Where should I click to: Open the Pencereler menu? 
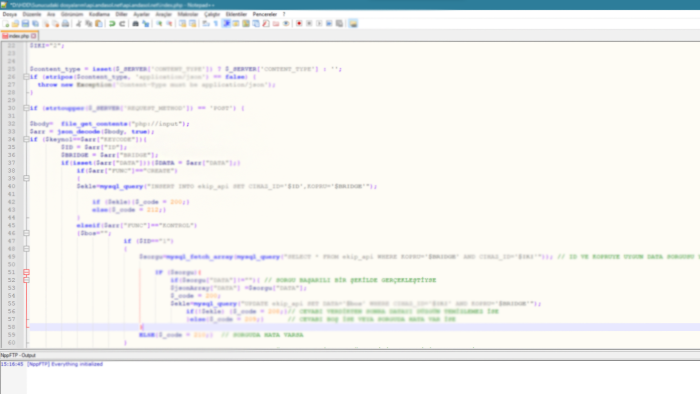point(265,14)
